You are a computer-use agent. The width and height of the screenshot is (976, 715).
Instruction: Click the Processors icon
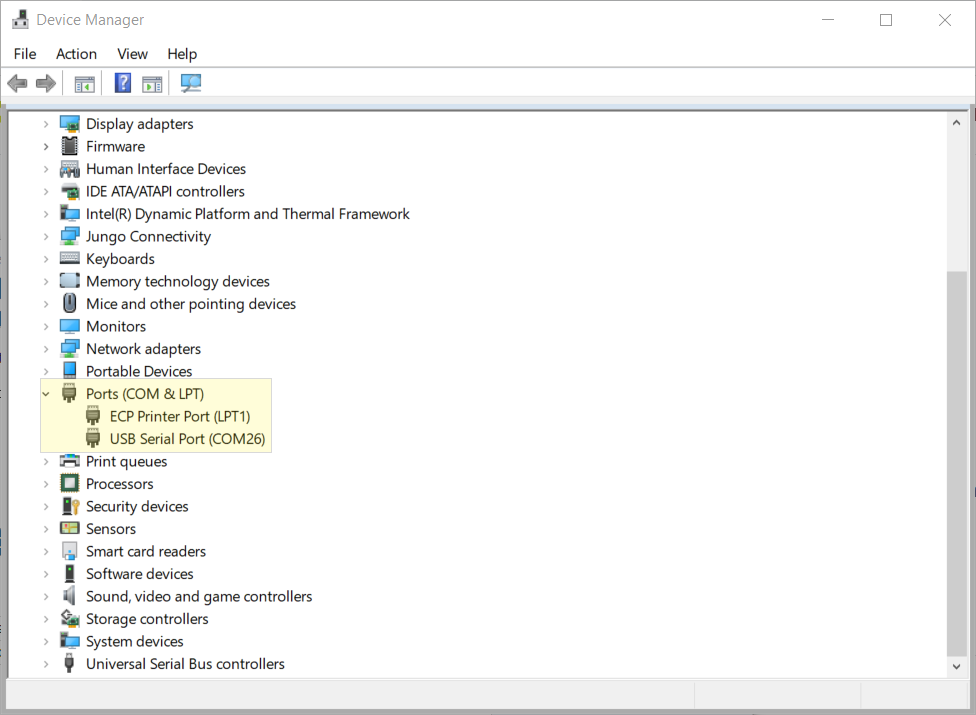(70, 484)
